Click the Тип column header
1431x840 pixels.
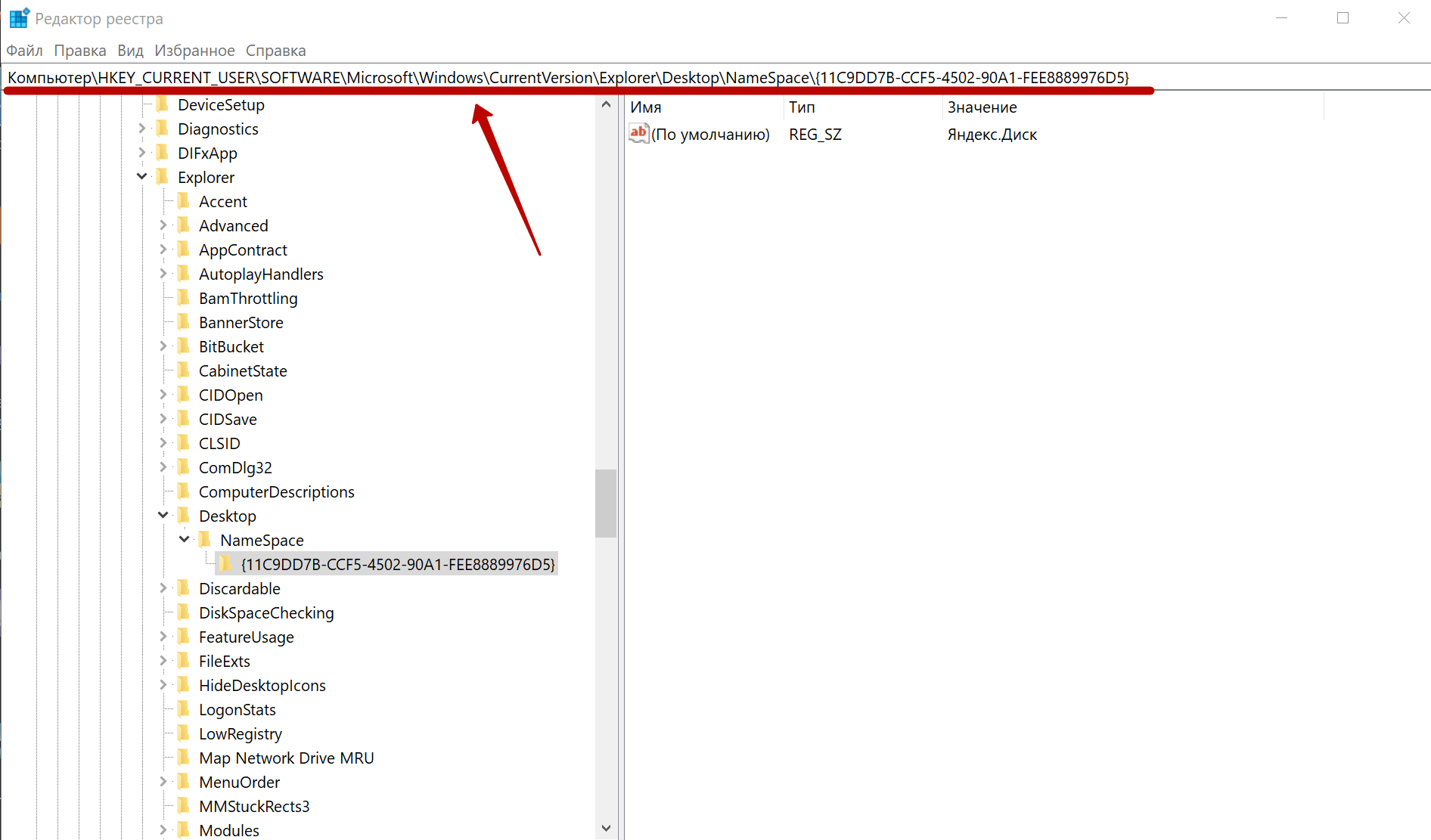tap(864, 107)
